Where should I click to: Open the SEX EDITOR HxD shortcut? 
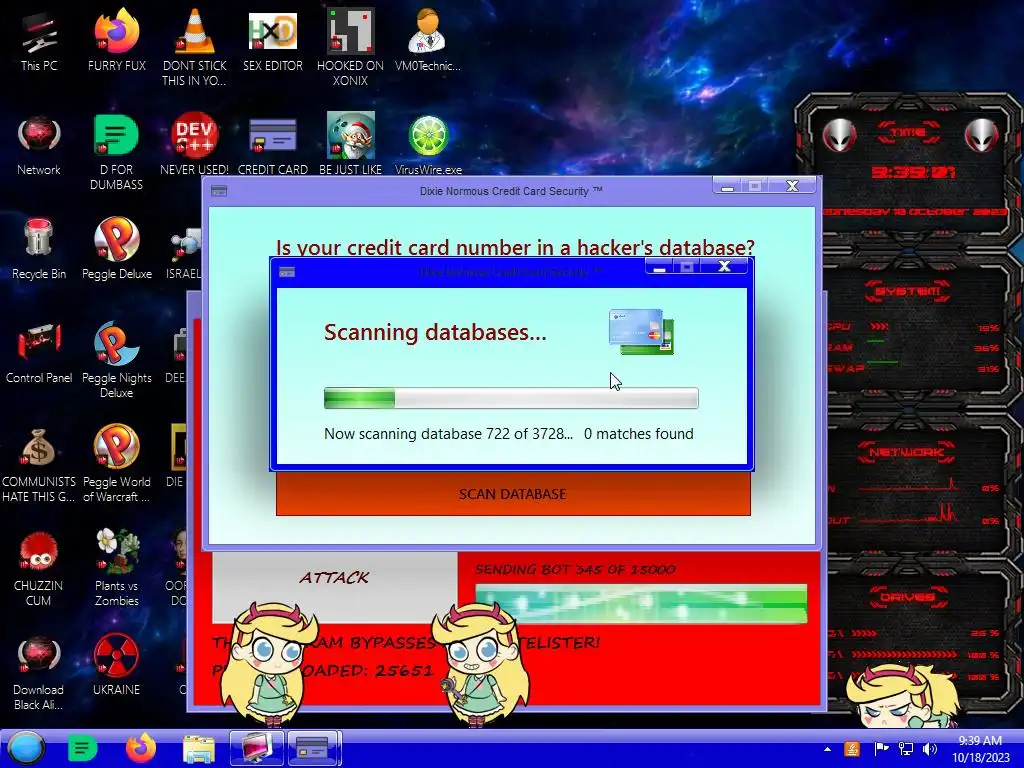[x=272, y=40]
